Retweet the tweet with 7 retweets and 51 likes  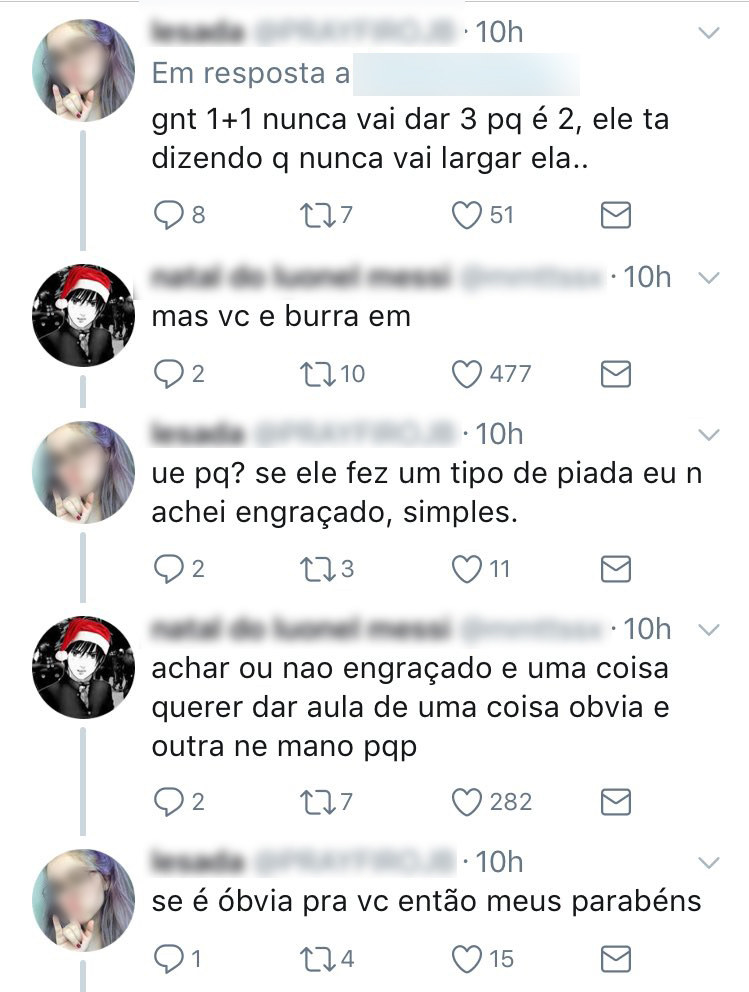point(316,215)
